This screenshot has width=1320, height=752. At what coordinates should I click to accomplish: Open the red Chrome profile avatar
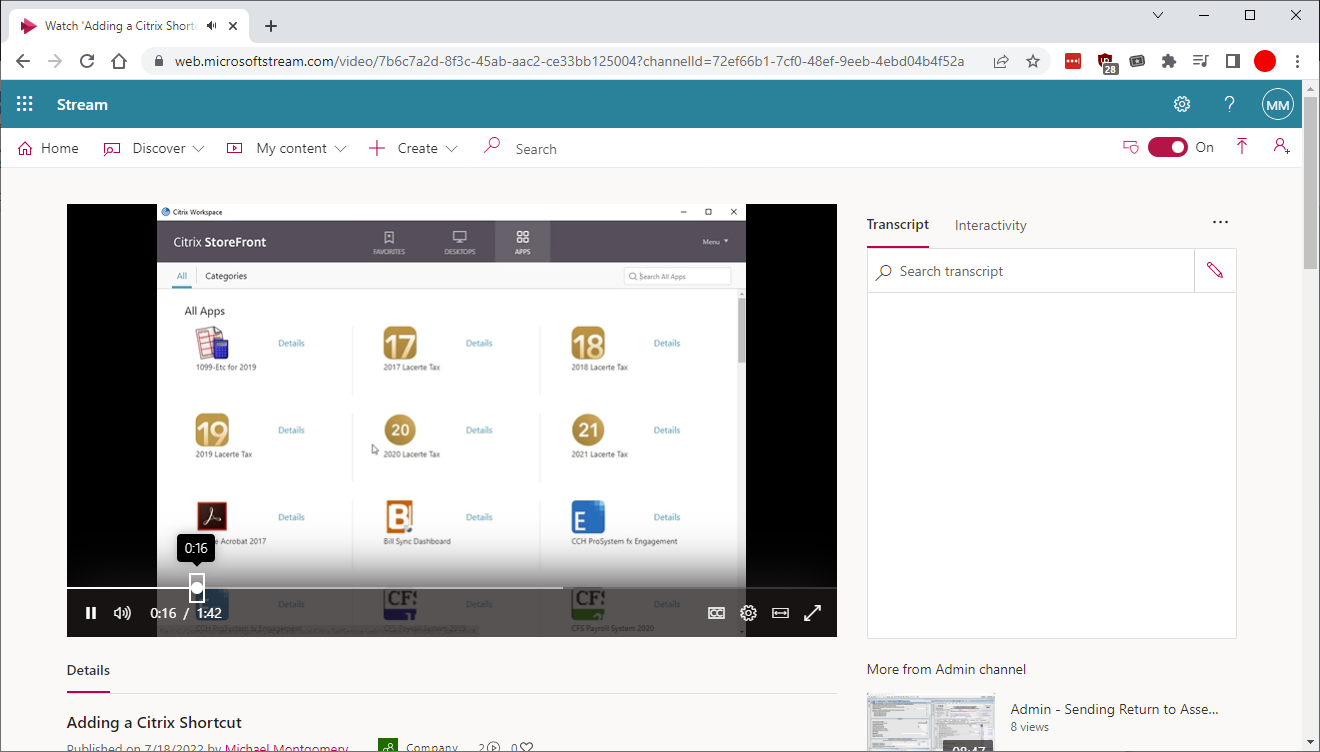pyautogui.click(x=1265, y=61)
